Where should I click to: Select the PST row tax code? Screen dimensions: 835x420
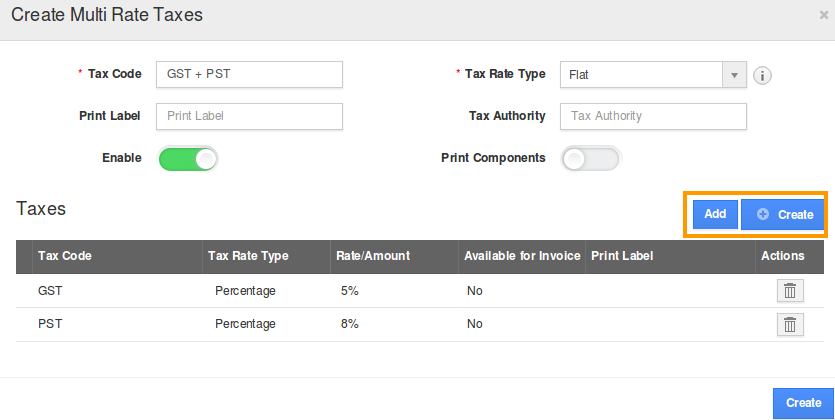pyautogui.click(x=50, y=324)
